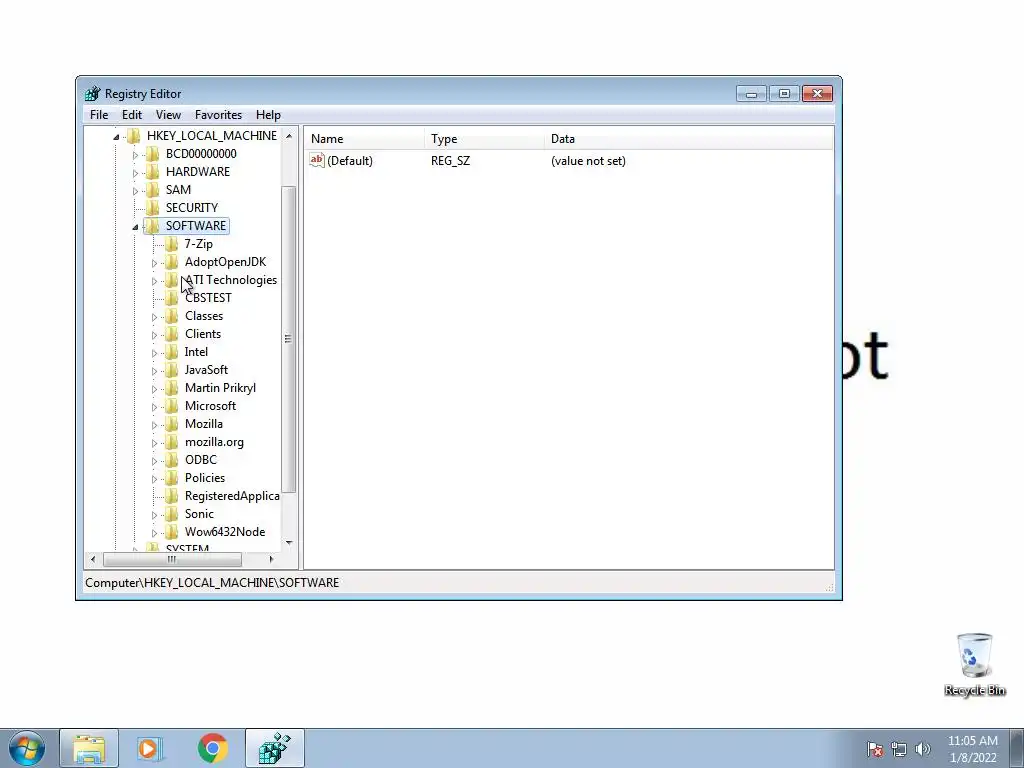The image size is (1024, 768).
Task: Click the tree vertical scrollbar thumb
Action: (x=289, y=339)
